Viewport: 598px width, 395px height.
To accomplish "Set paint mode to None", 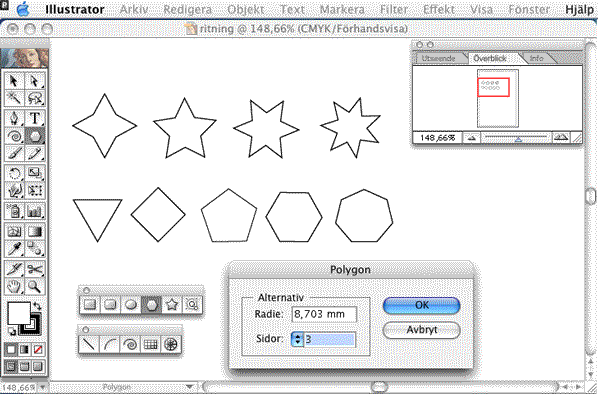I will click(x=37, y=349).
